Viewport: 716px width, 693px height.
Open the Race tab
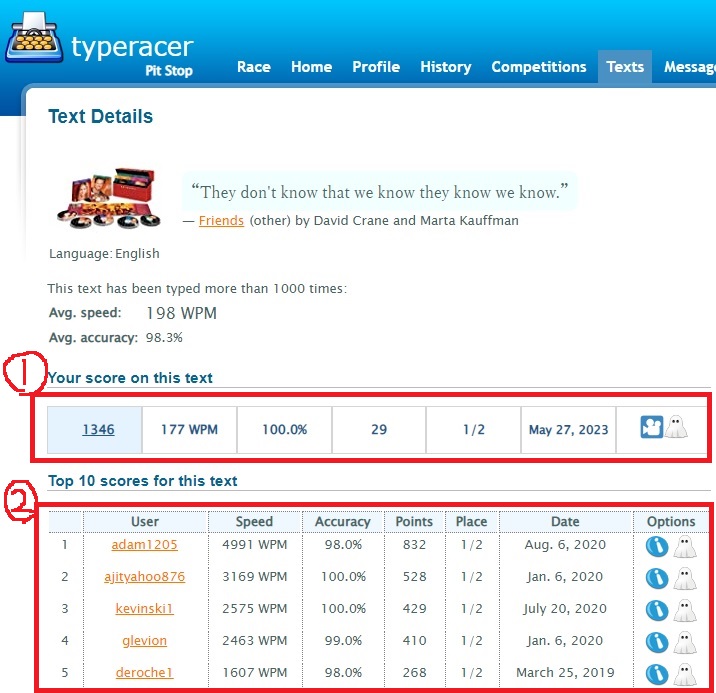254,67
